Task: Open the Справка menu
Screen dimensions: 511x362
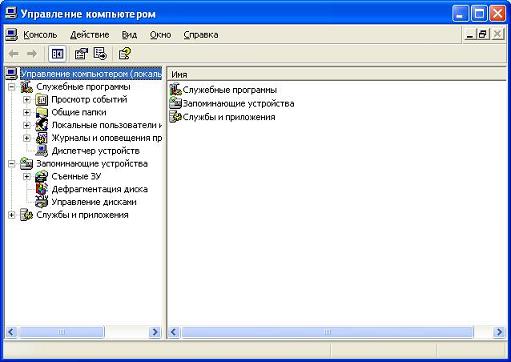Action: (201, 35)
